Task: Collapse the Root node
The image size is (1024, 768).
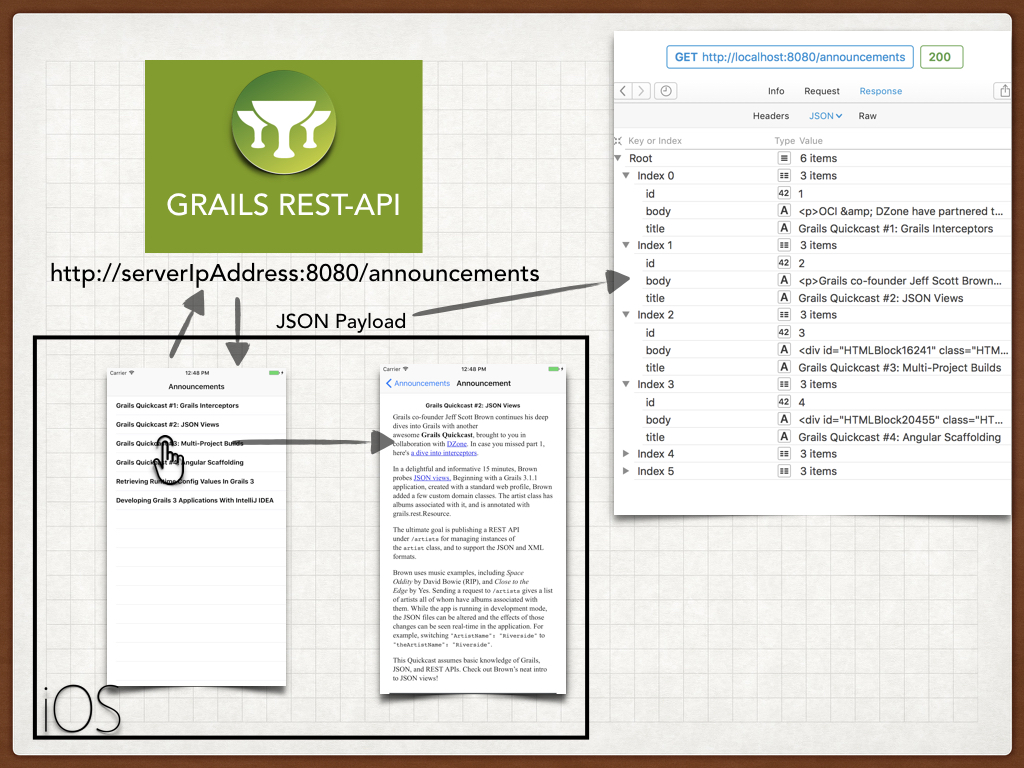Action: pyautogui.click(x=618, y=158)
